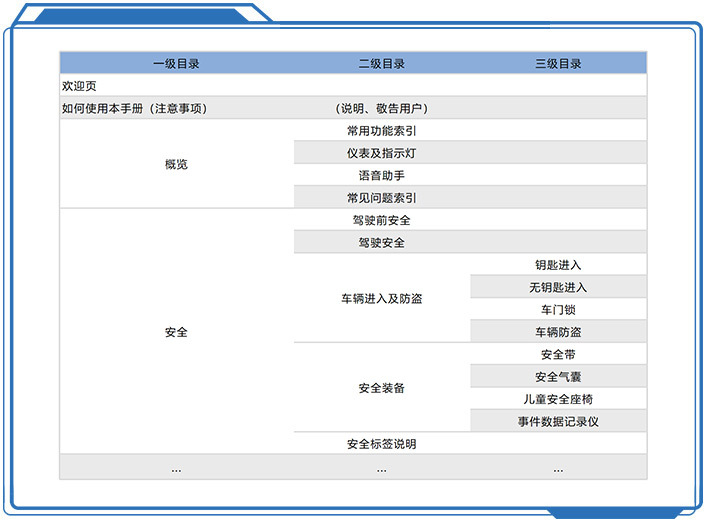Click 车辆防盗 third-level entry
Viewport: 706px width, 520px height.
(558, 332)
